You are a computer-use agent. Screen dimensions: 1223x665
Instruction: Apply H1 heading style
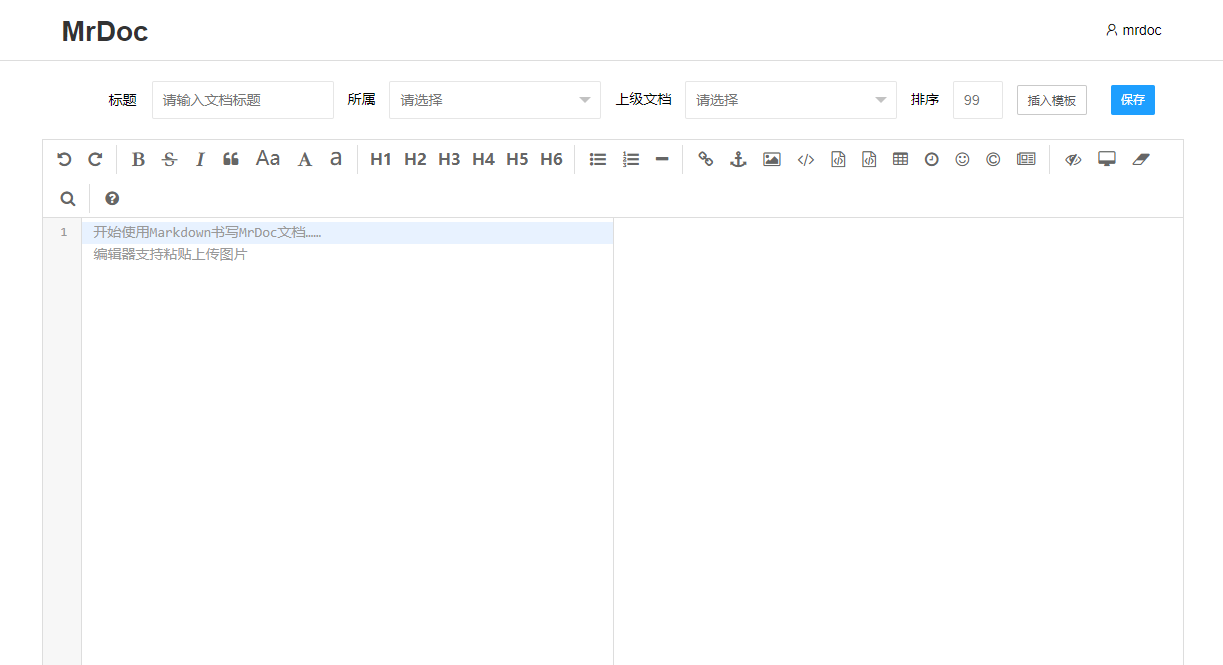[380, 159]
